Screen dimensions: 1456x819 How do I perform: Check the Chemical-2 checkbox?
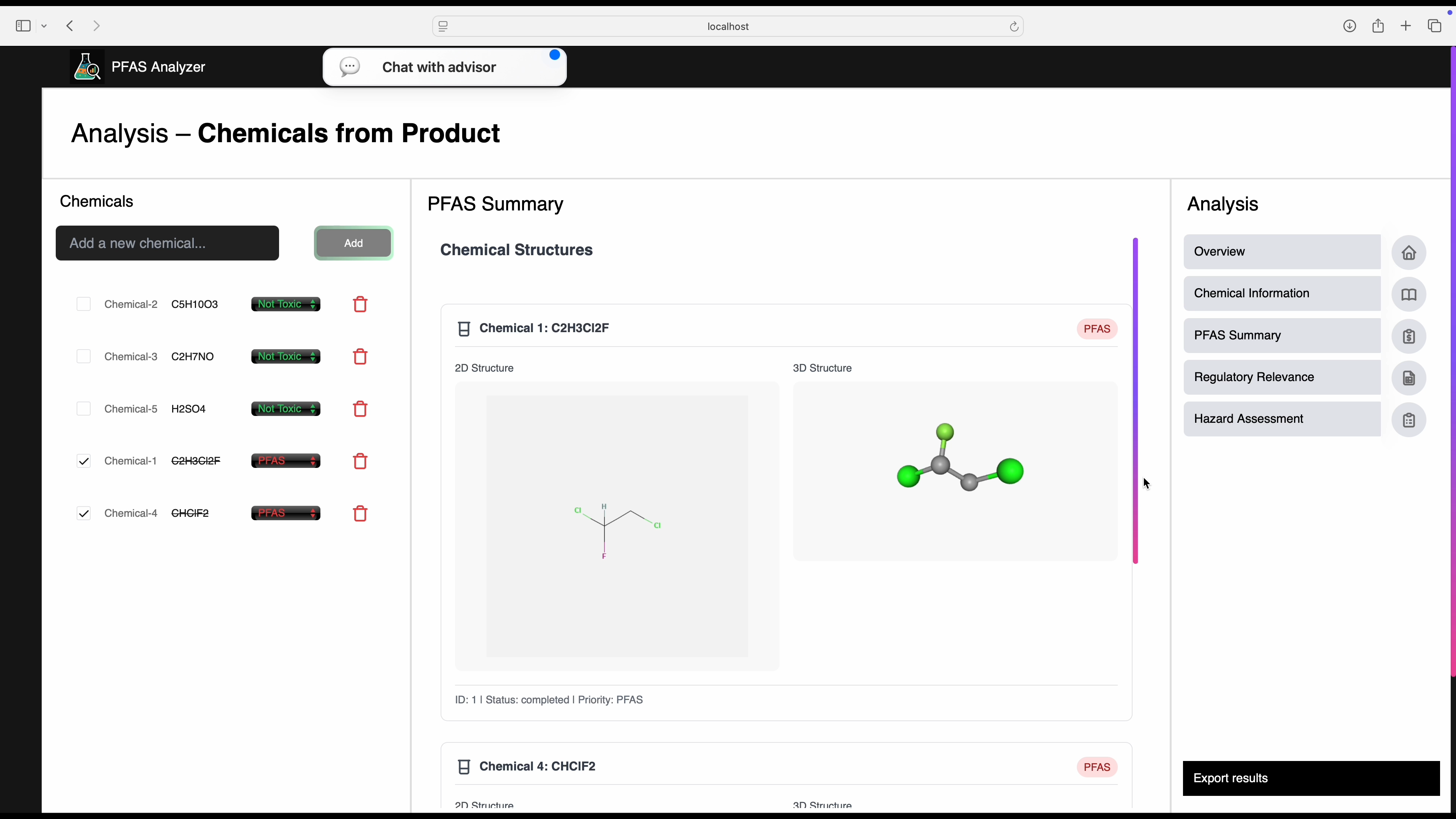click(x=84, y=304)
